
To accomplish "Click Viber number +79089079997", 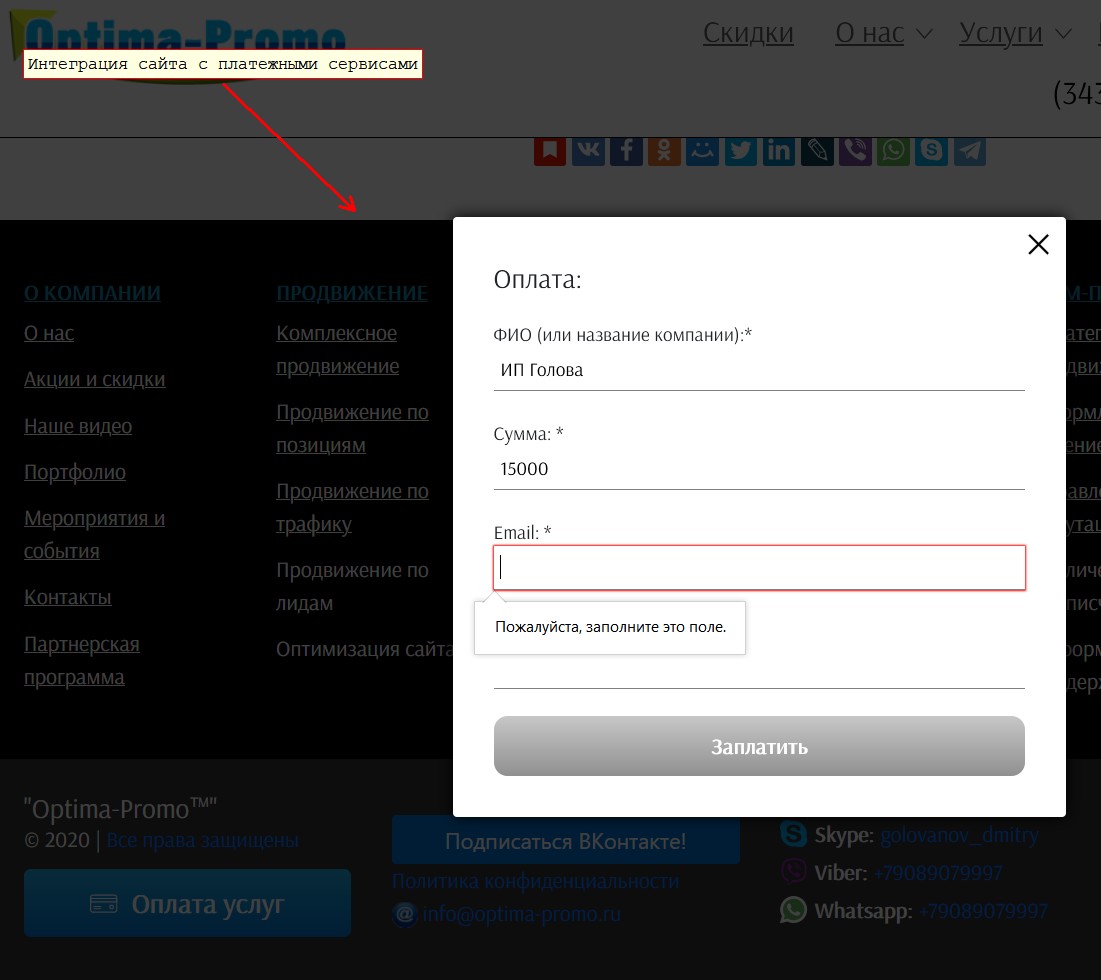I will click(x=937, y=873).
